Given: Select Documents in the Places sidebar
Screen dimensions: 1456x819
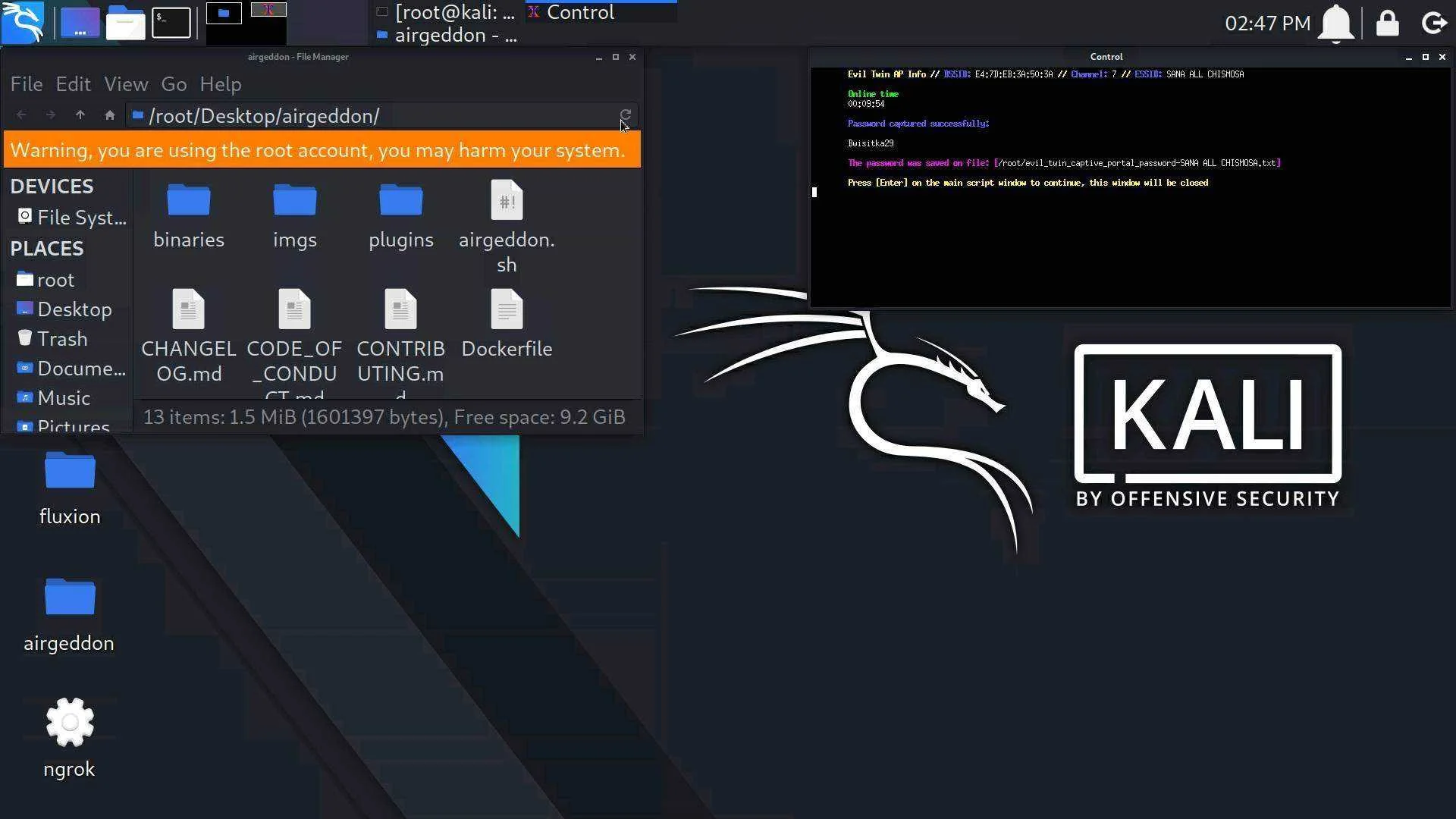Looking at the screenshot, I should coord(71,369).
